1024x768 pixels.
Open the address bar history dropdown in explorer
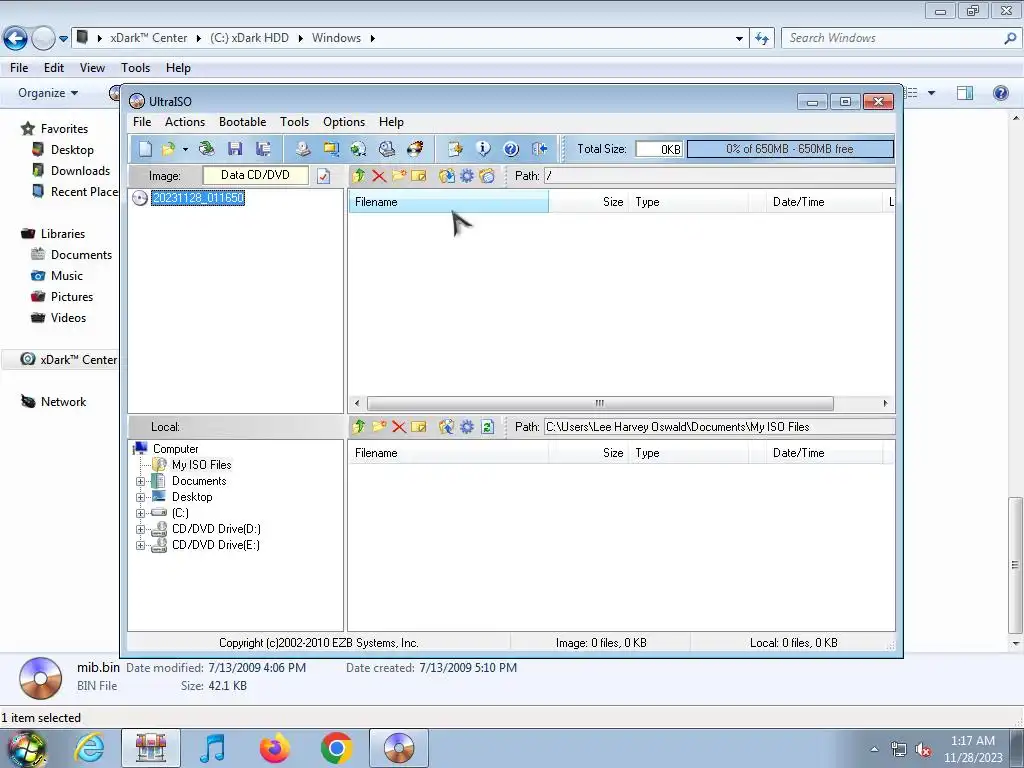[739, 39]
